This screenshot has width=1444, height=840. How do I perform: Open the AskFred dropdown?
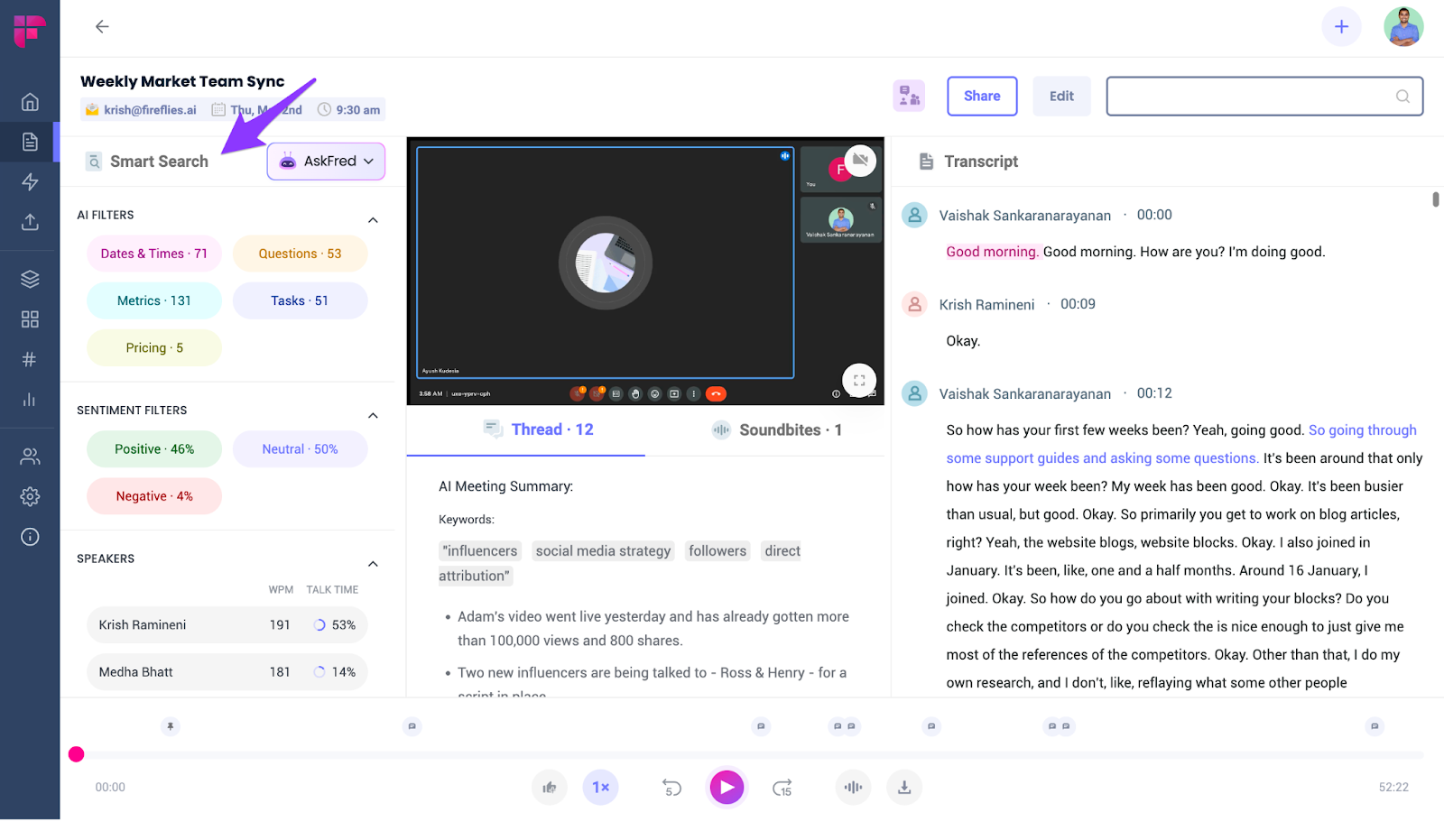326,161
